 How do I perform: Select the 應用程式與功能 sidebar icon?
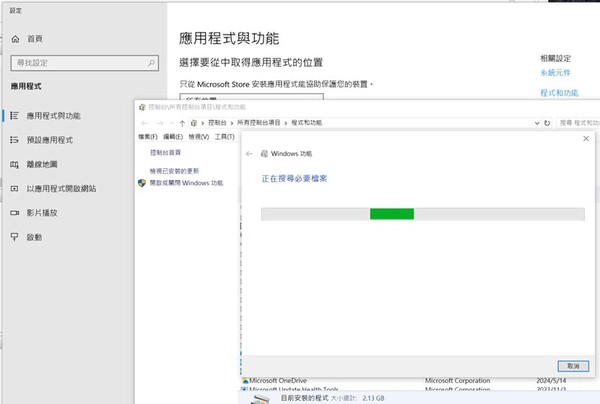15,116
